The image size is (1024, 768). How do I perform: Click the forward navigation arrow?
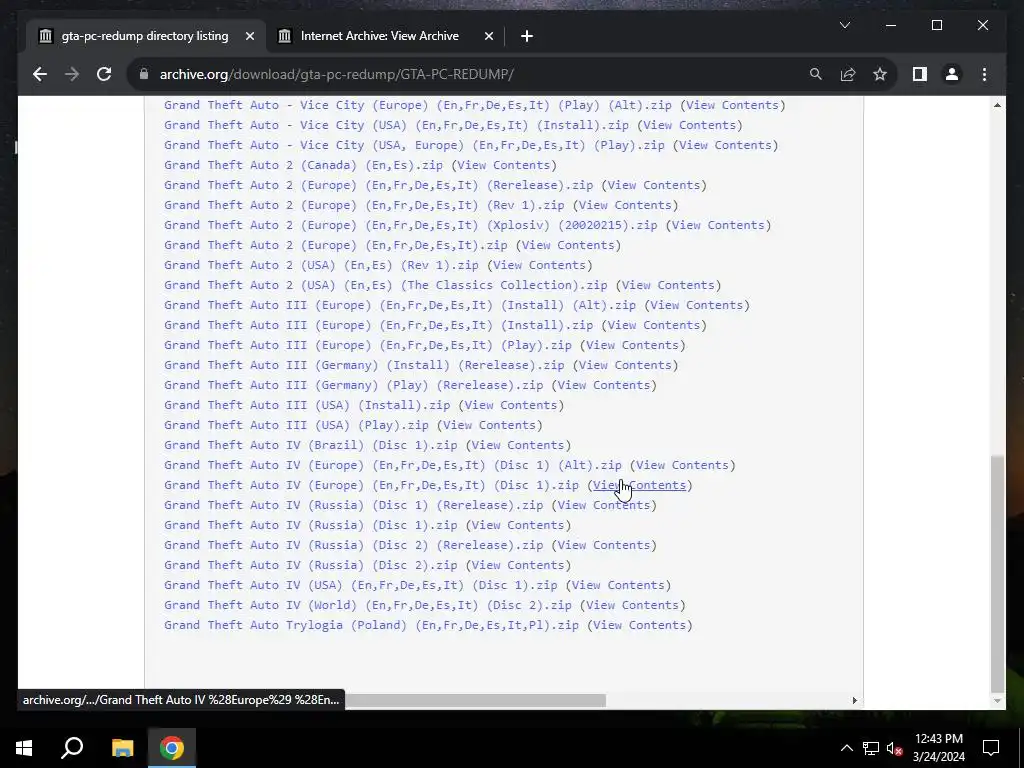[x=72, y=74]
